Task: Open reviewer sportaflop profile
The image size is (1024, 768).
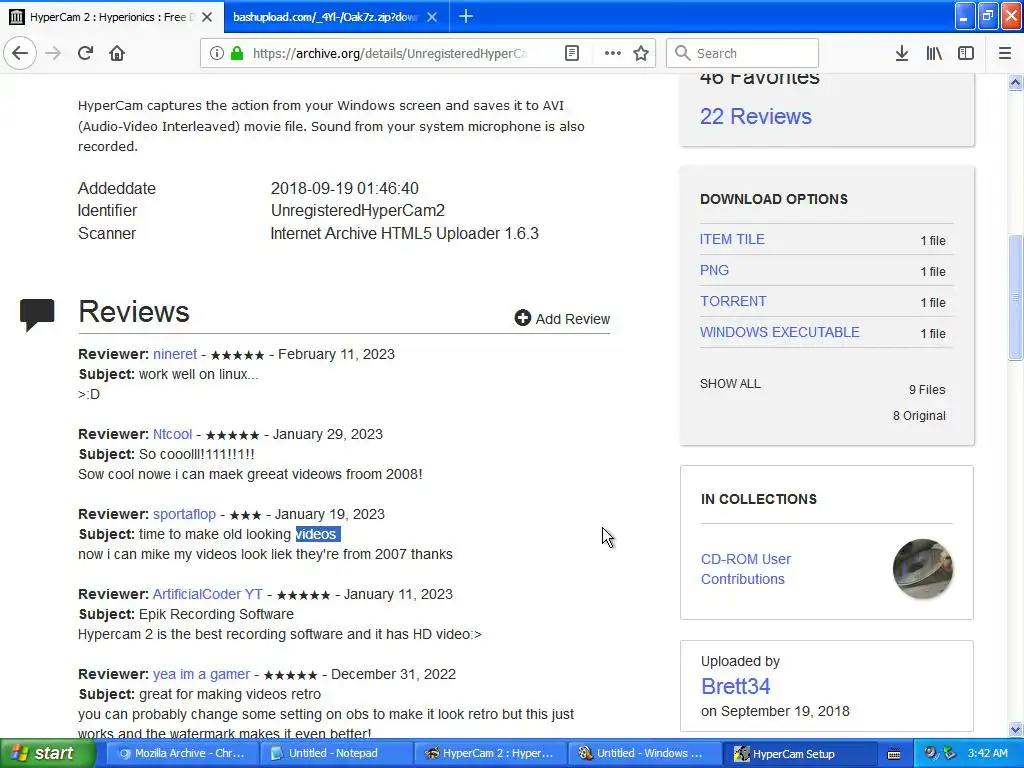Action: pyautogui.click(x=184, y=514)
